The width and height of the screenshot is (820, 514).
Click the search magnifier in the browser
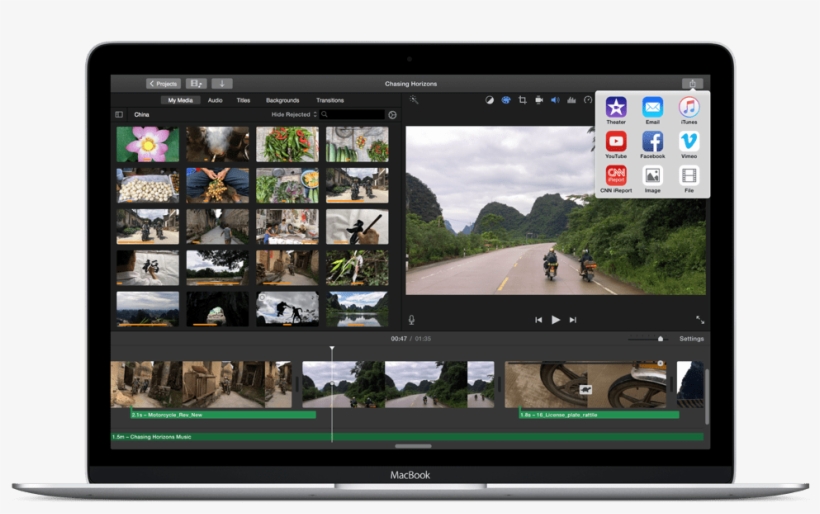325,115
